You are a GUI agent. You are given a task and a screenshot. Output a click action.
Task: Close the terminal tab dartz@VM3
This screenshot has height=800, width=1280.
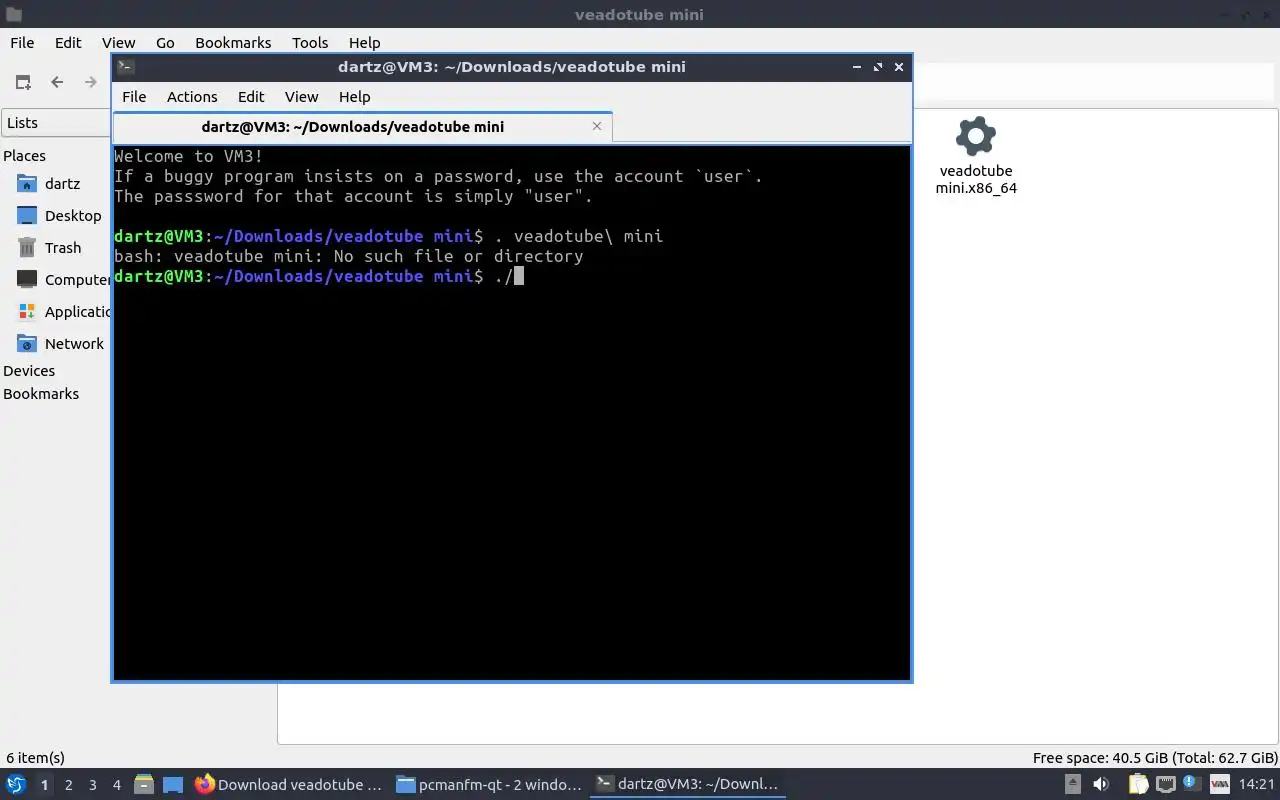click(597, 126)
